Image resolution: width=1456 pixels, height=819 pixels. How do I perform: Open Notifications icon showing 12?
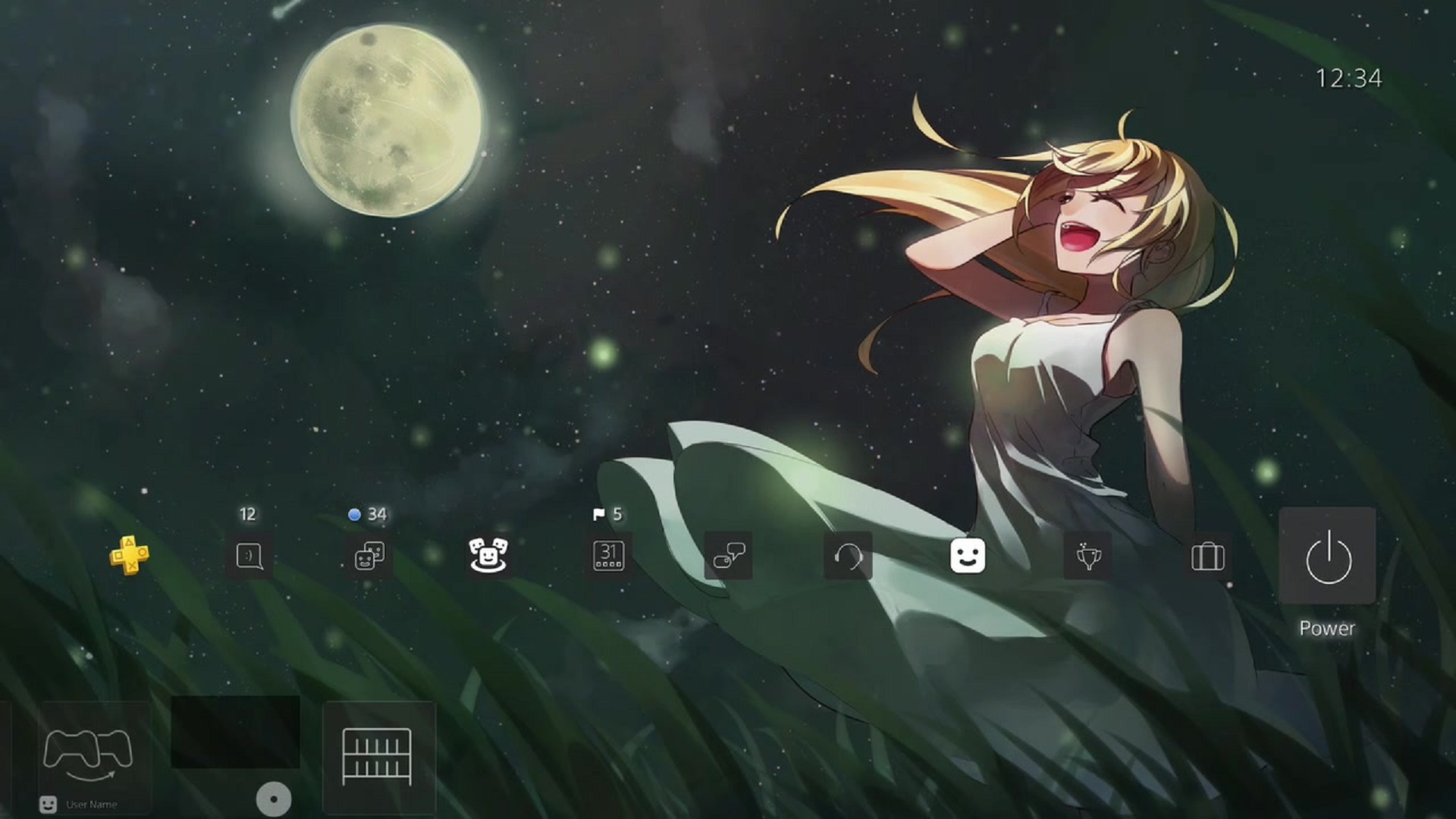click(x=249, y=556)
